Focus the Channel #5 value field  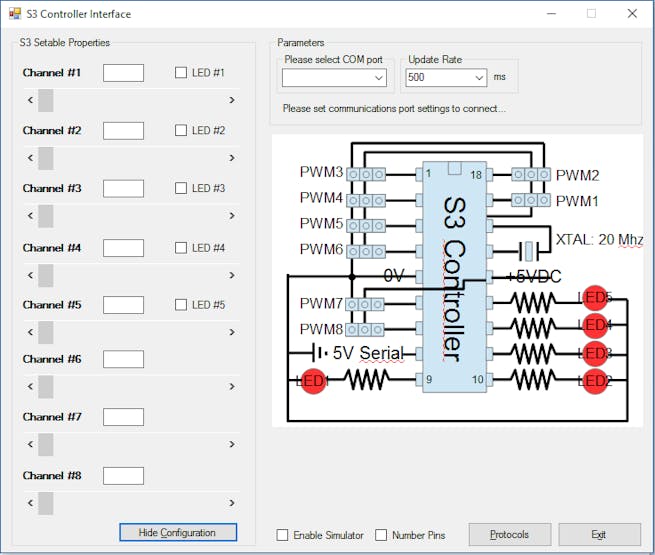pos(123,305)
